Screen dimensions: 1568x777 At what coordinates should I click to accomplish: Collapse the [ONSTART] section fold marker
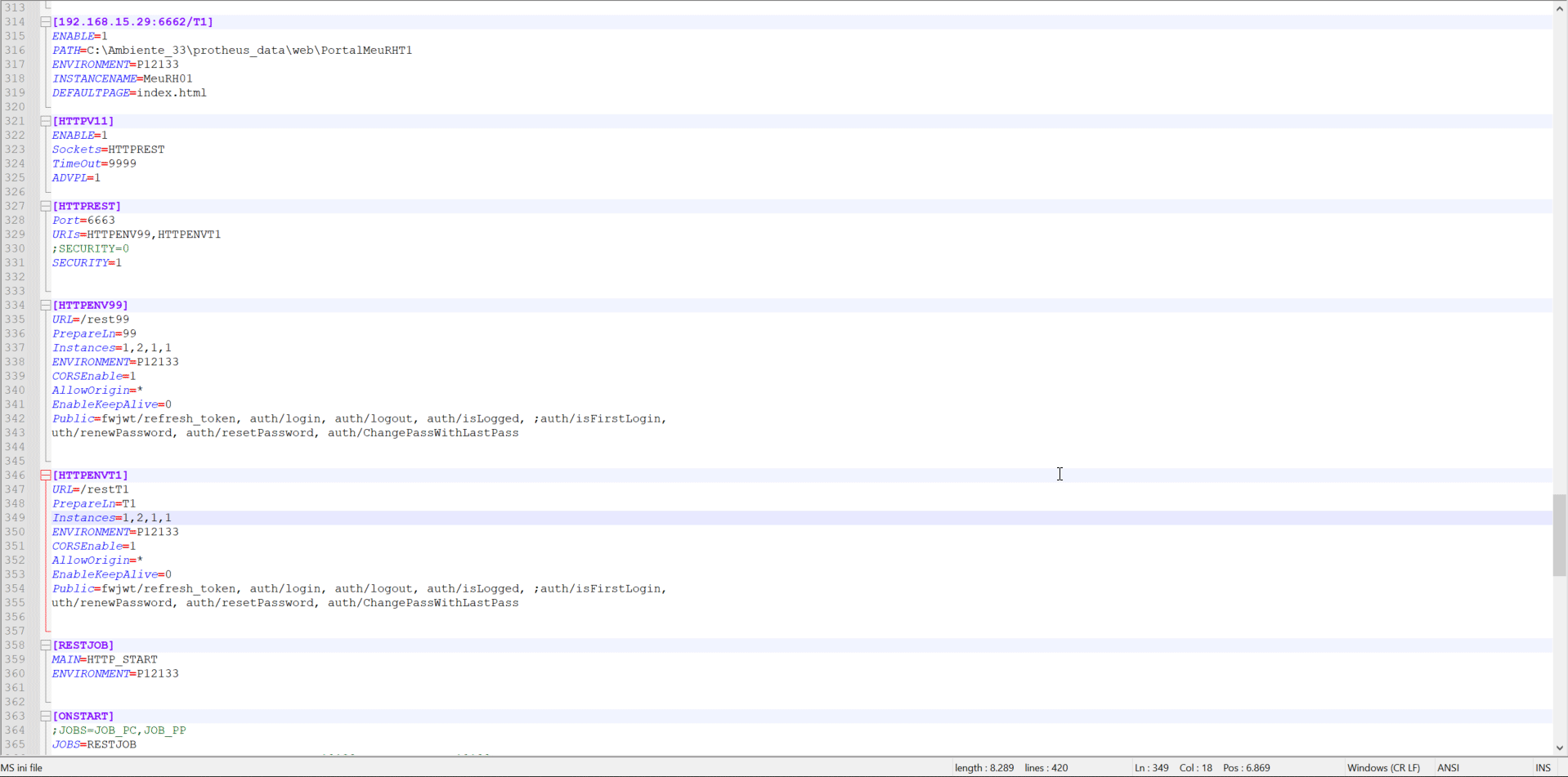46,716
